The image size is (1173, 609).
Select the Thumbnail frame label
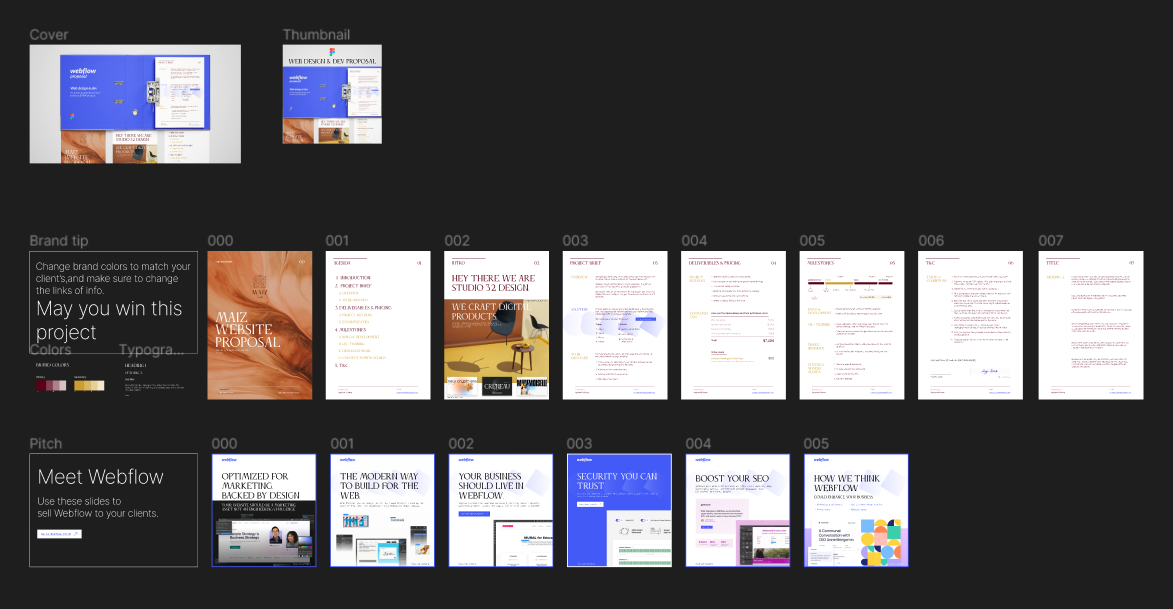tap(316, 34)
